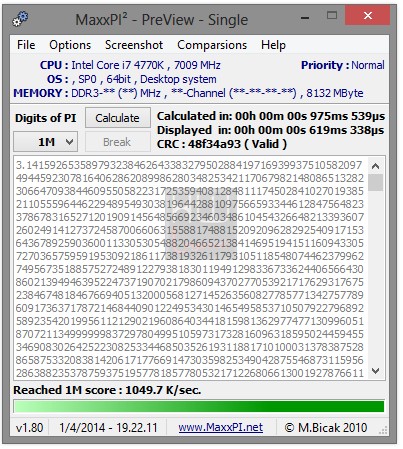Click the Break button
Viewport: 403px width, 449px height.
pyautogui.click(x=118, y=142)
